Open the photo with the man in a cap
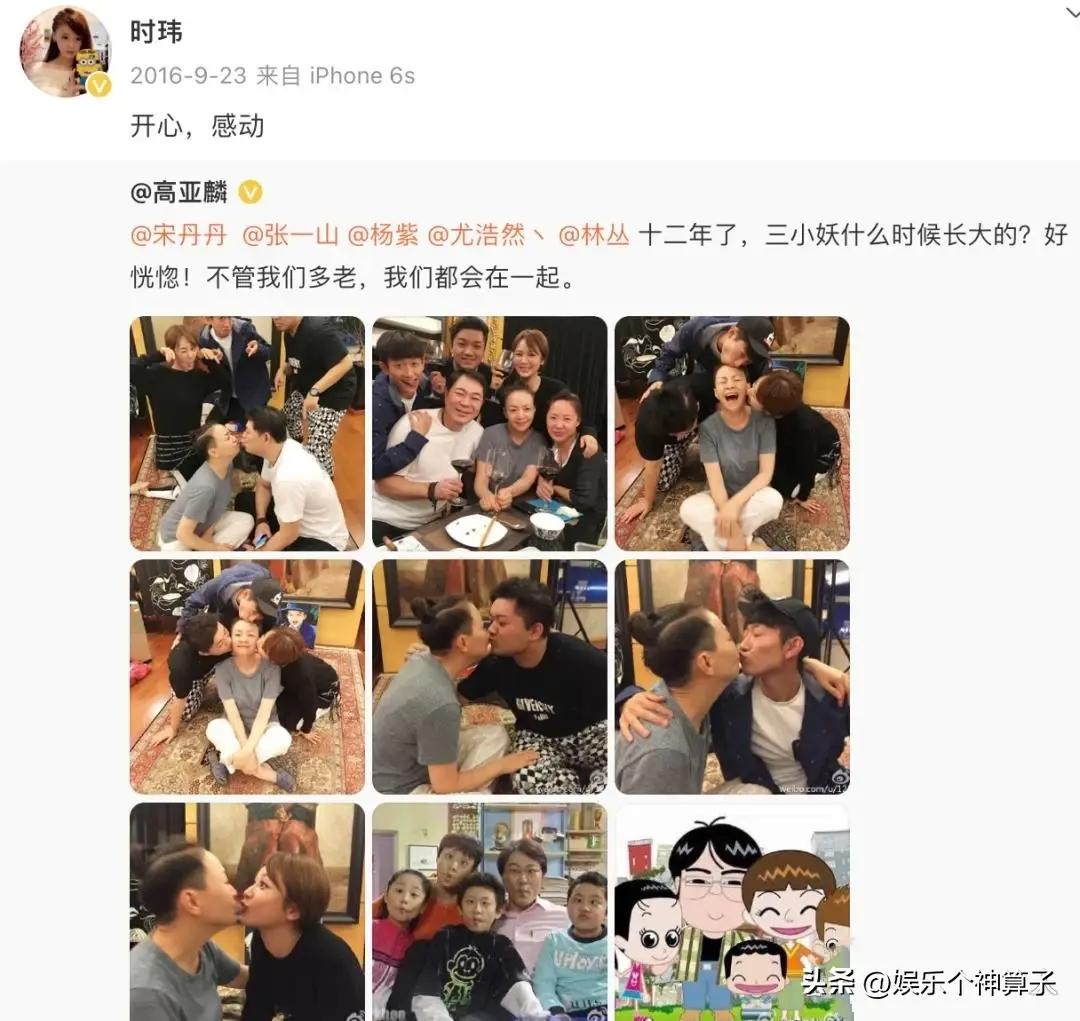Image resolution: width=1080 pixels, height=1021 pixels. (x=732, y=677)
